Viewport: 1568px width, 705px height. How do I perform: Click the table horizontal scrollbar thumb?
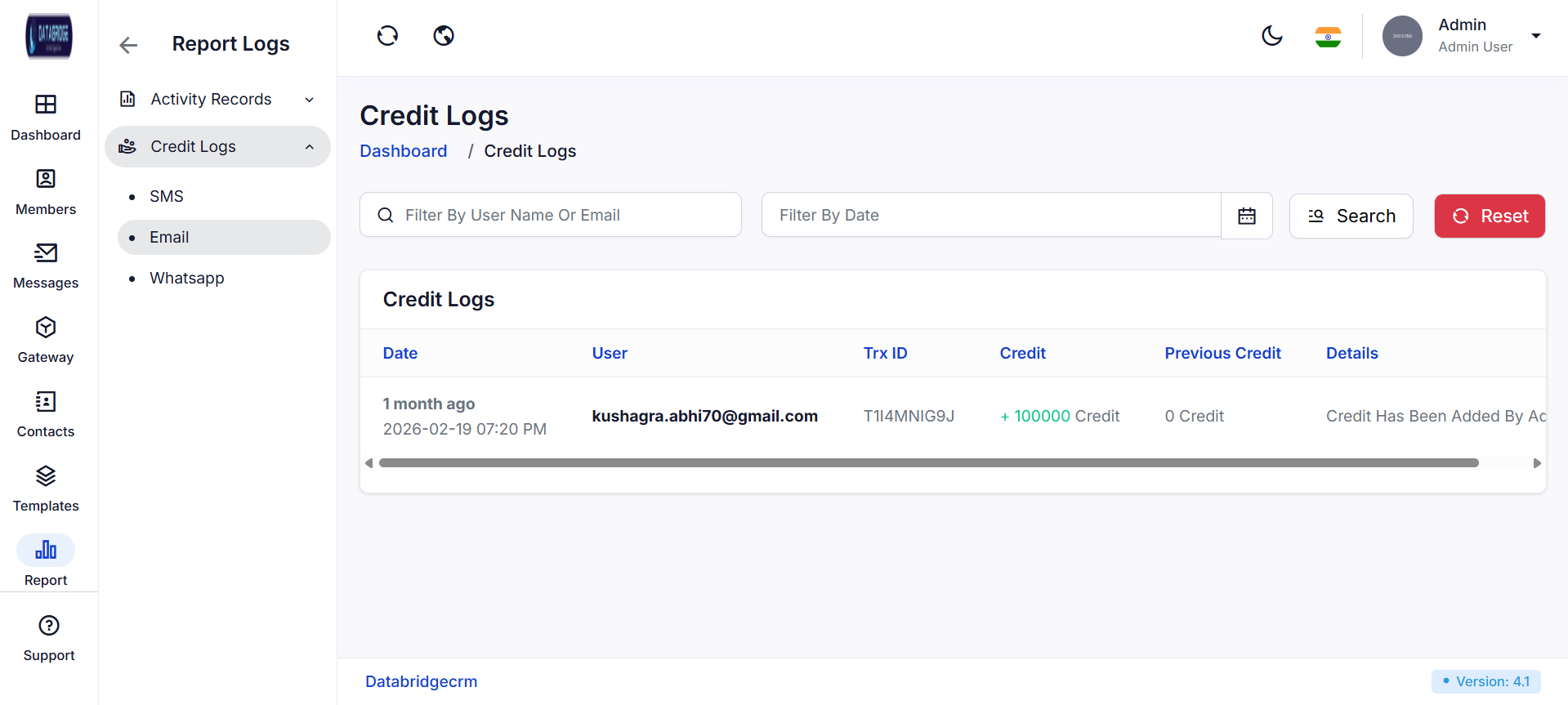click(929, 463)
